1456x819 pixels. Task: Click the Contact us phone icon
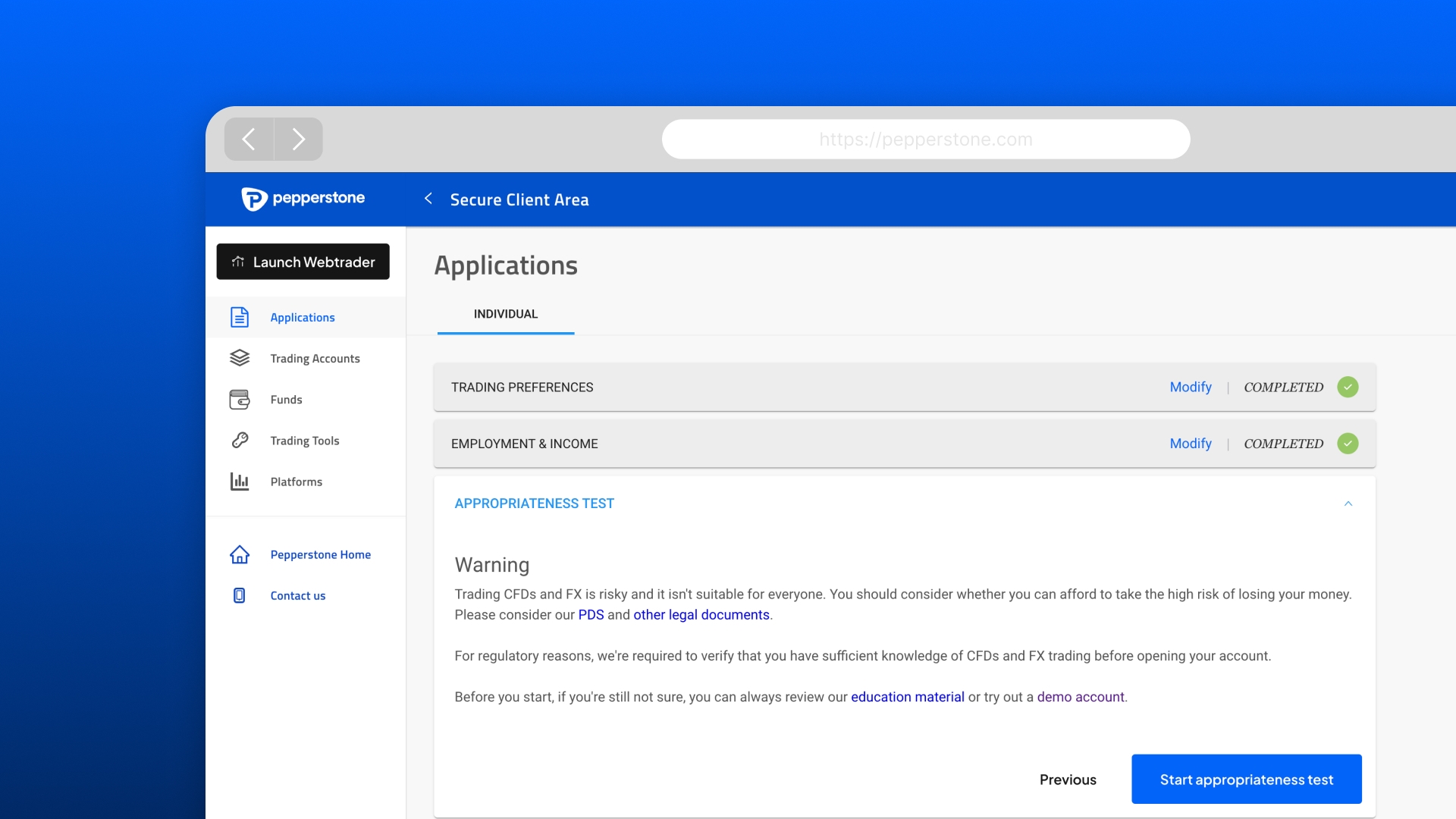(240, 595)
